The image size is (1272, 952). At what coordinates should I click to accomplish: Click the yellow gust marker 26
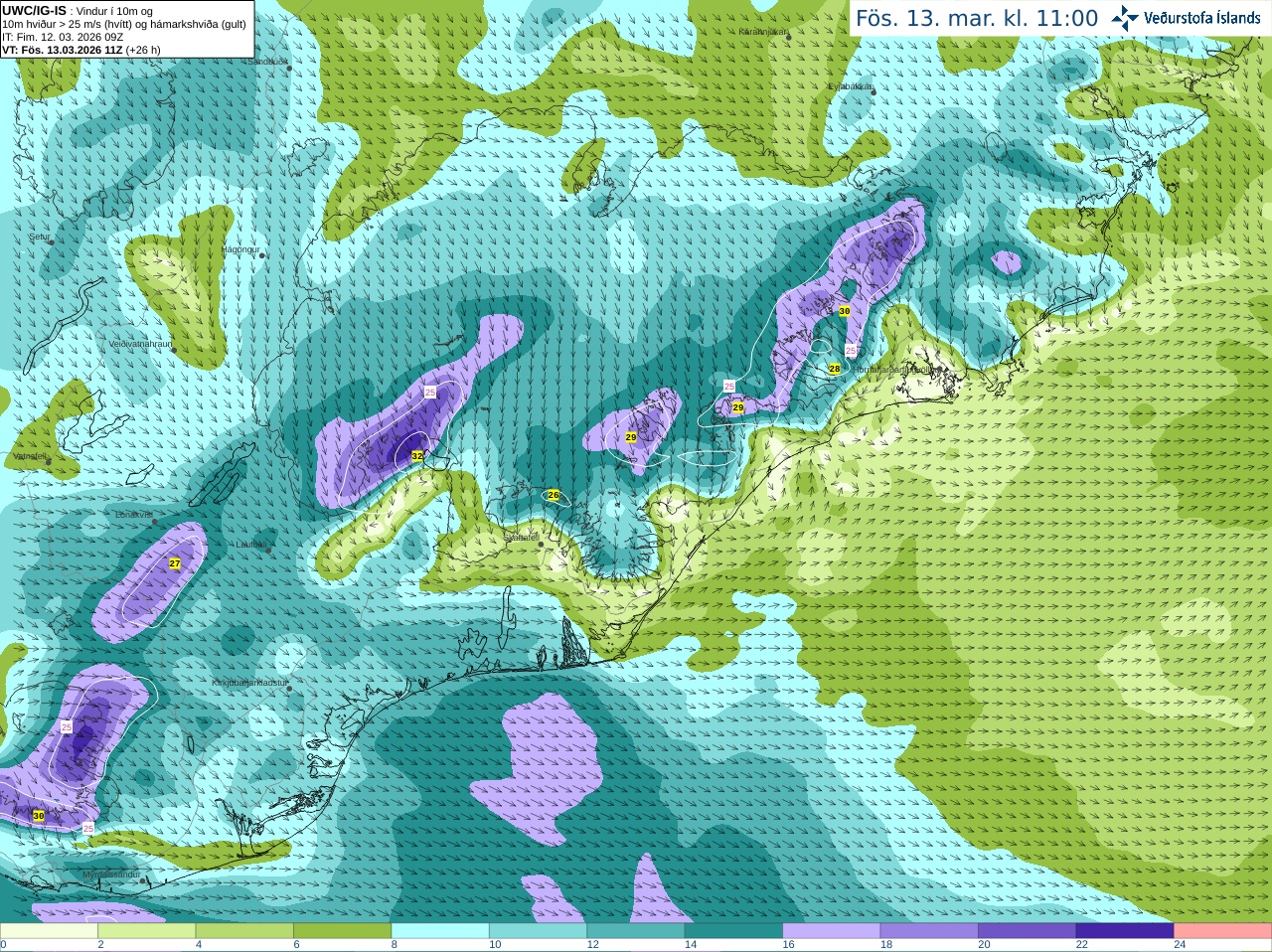[554, 495]
